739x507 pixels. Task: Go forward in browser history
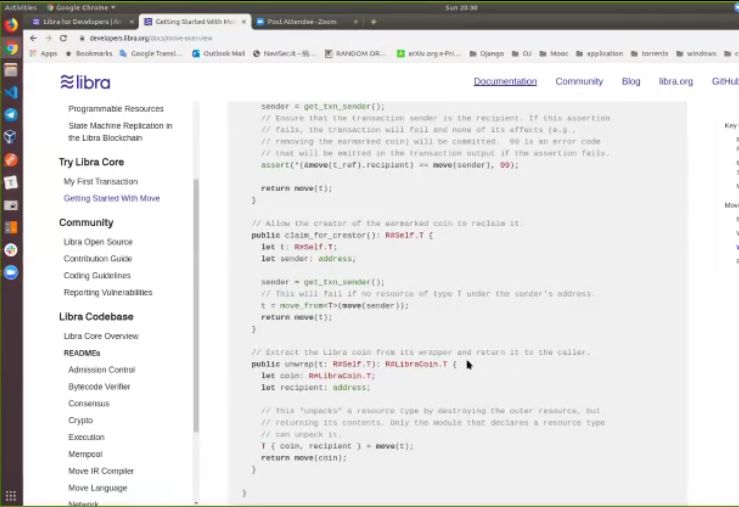pos(48,38)
